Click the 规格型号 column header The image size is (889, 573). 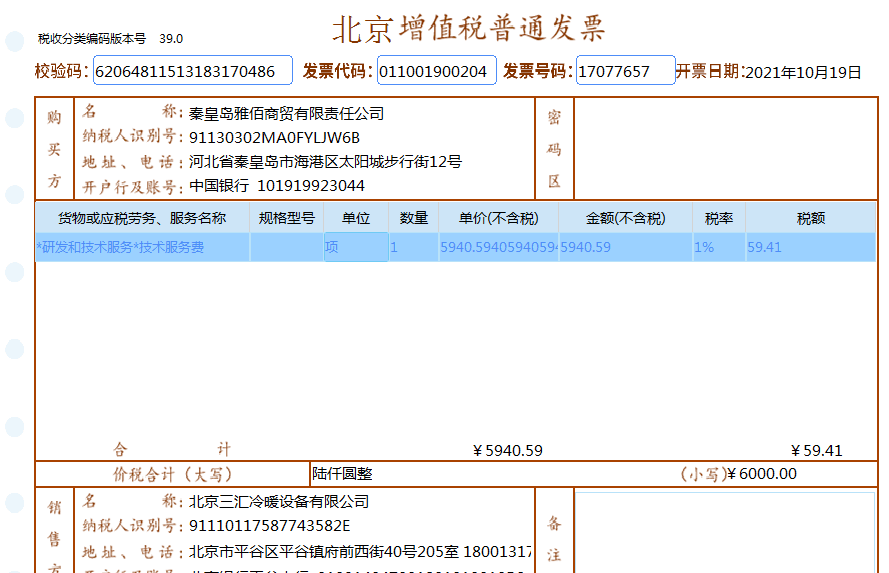287,218
